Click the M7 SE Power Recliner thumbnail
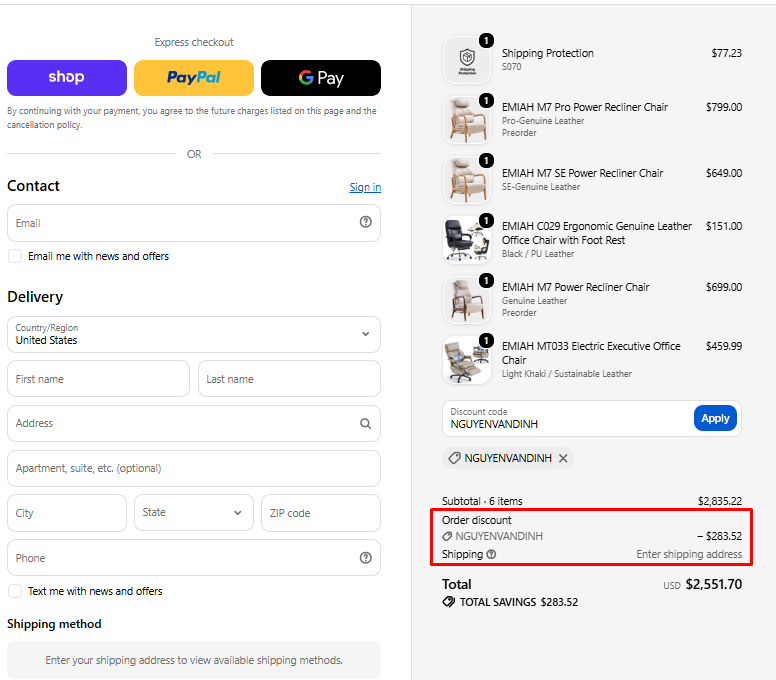Screen dimensions: 776x680 click(x=467, y=180)
